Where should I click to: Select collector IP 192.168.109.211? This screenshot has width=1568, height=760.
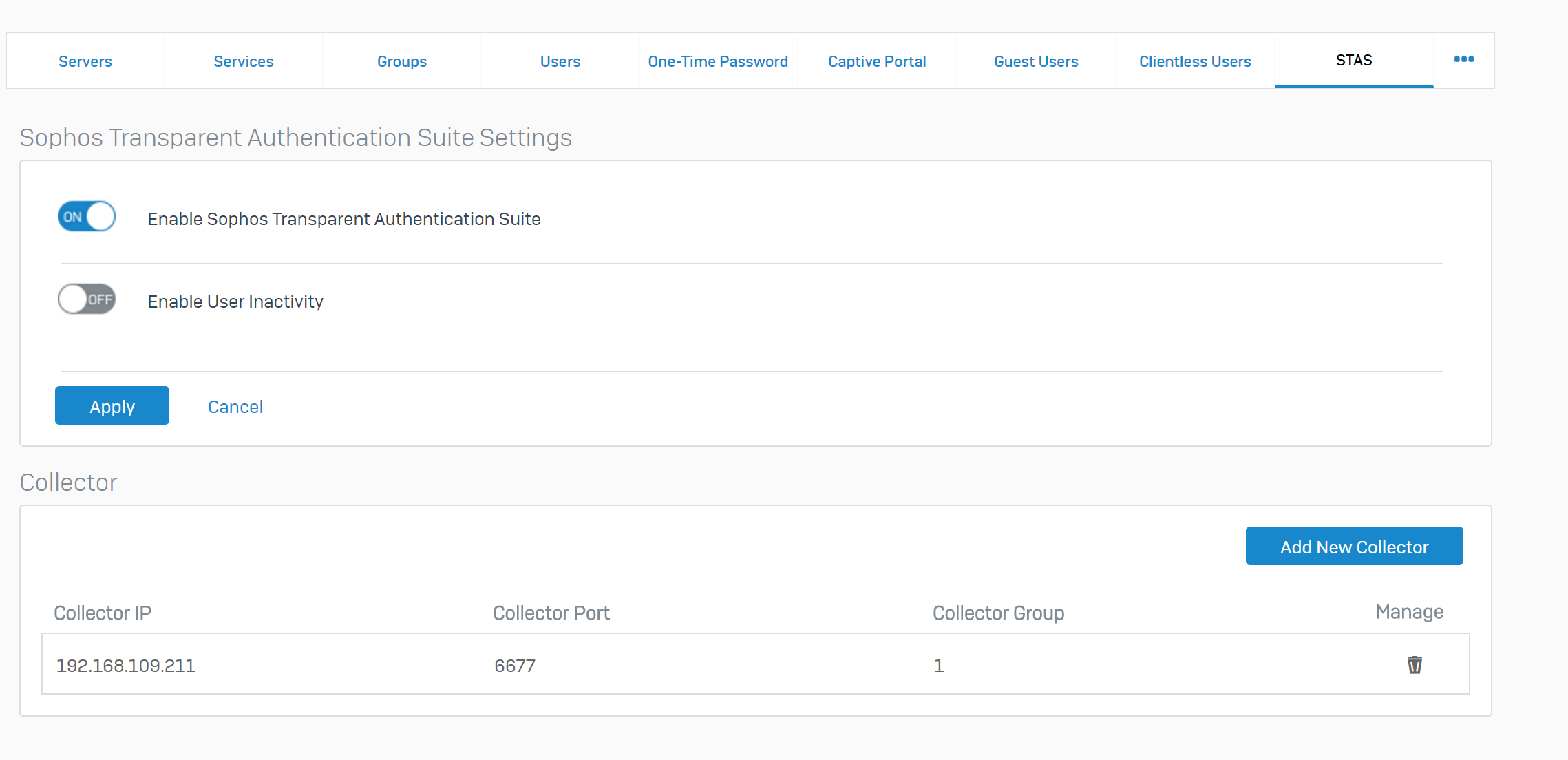click(126, 666)
